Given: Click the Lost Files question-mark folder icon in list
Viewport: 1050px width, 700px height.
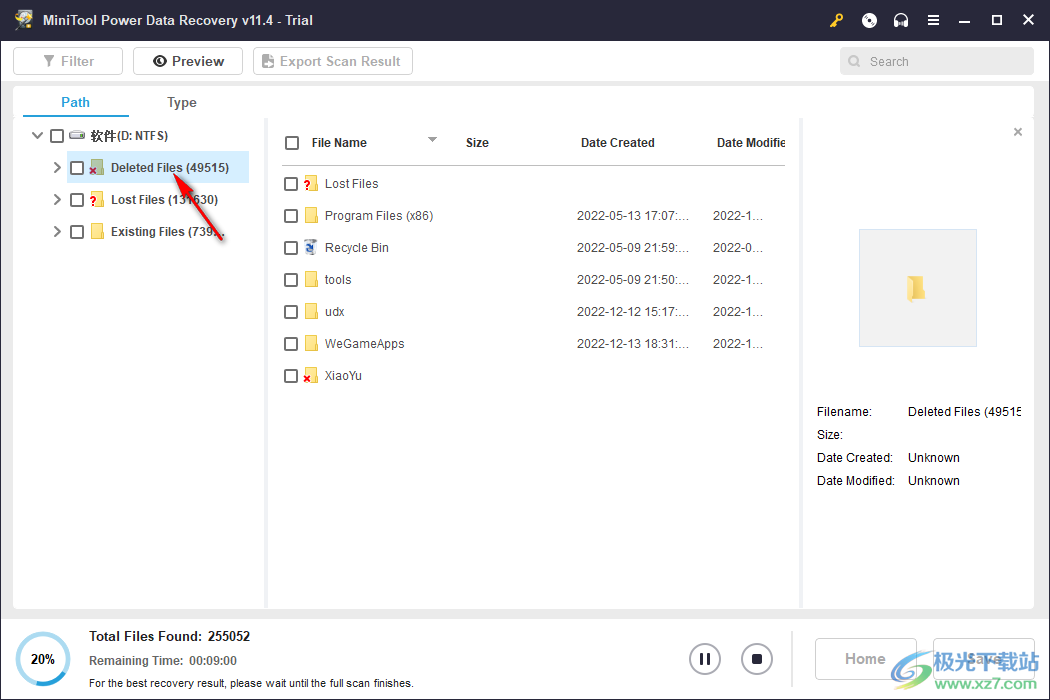Looking at the screenshot, I should click(311, 184).
